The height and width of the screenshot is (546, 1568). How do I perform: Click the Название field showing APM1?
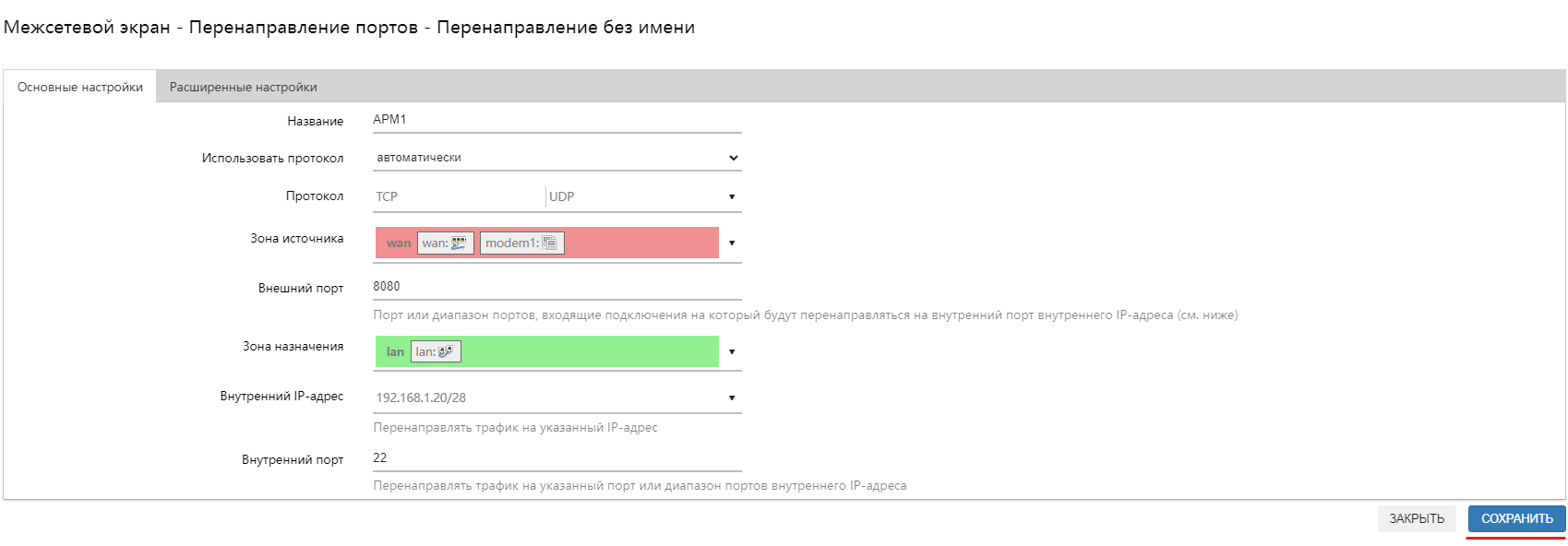[554, 119]
